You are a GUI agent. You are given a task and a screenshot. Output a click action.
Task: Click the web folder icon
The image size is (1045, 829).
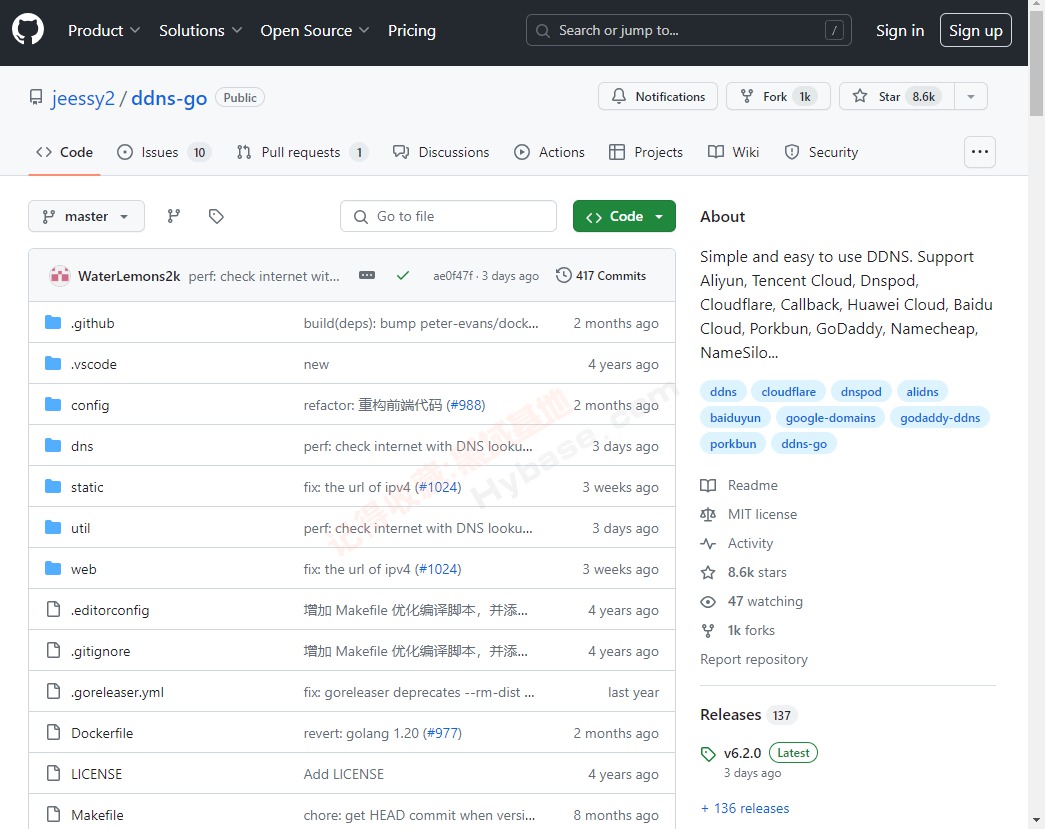click(53, 568)
